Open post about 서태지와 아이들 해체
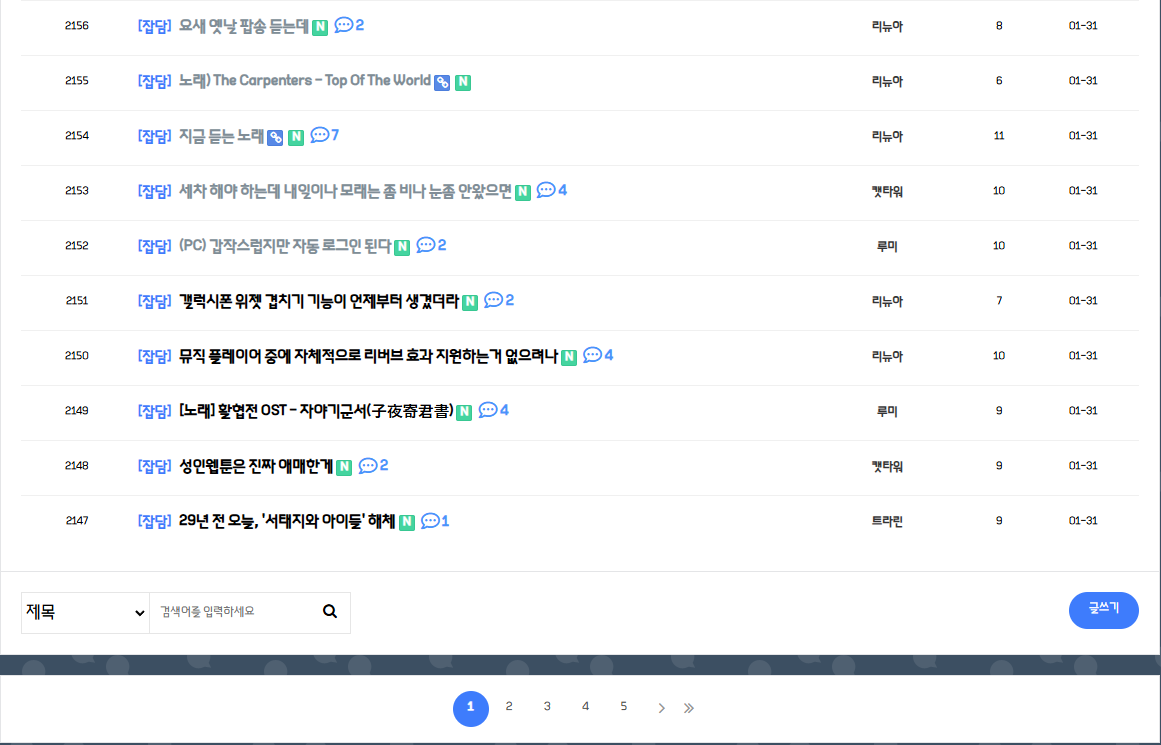 pos(286,521)
